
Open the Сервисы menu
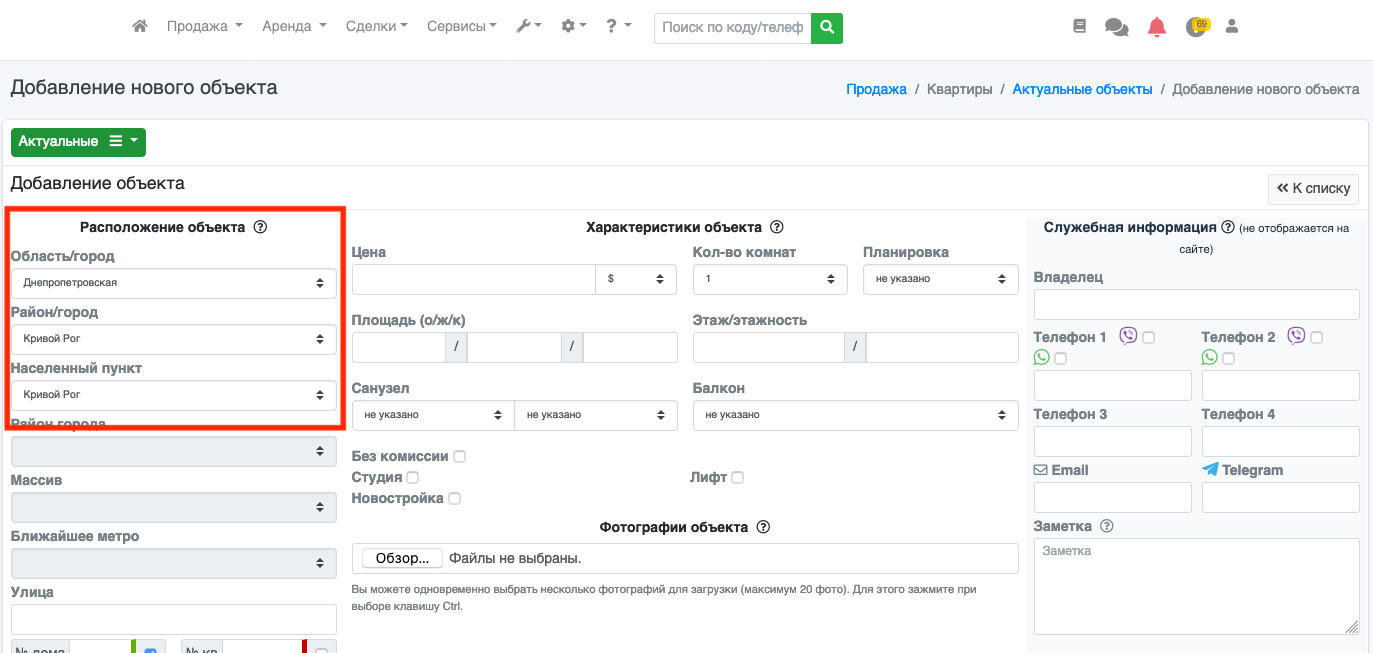click(461, 27)
